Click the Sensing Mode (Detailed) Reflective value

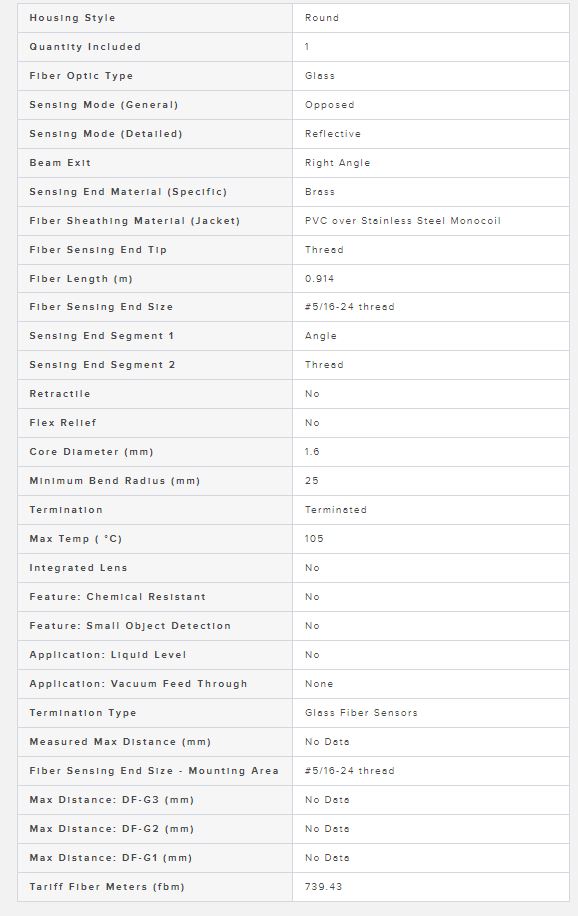click(333, 134)
